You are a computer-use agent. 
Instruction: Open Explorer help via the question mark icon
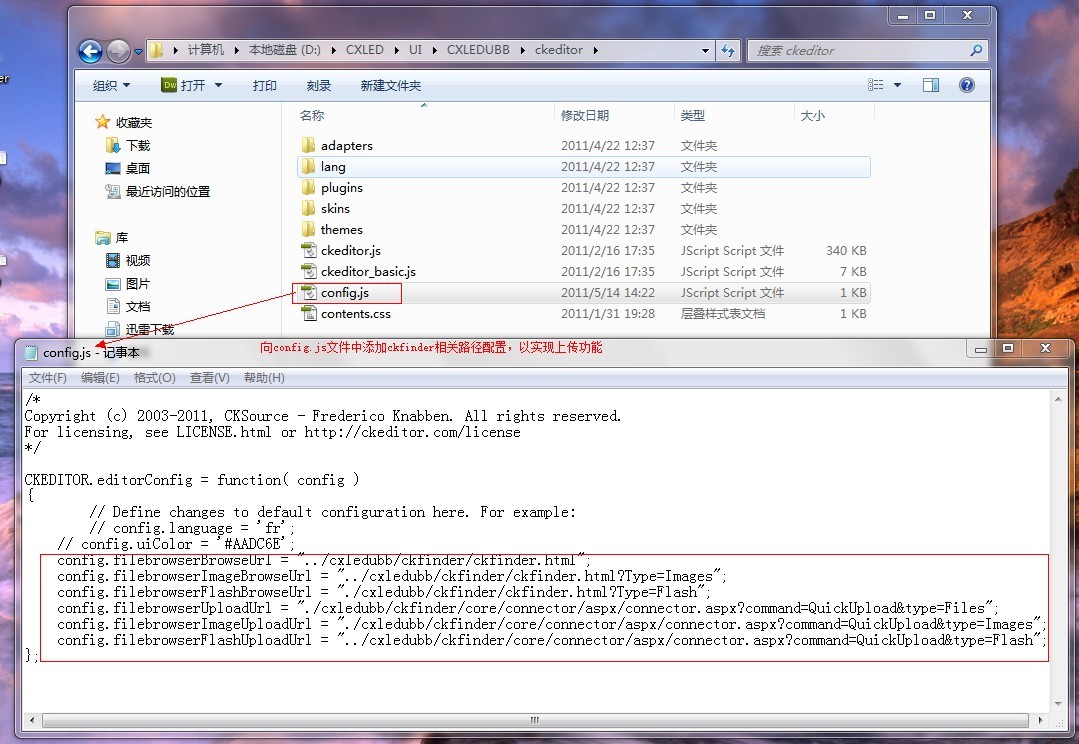(x=966, y=86)
